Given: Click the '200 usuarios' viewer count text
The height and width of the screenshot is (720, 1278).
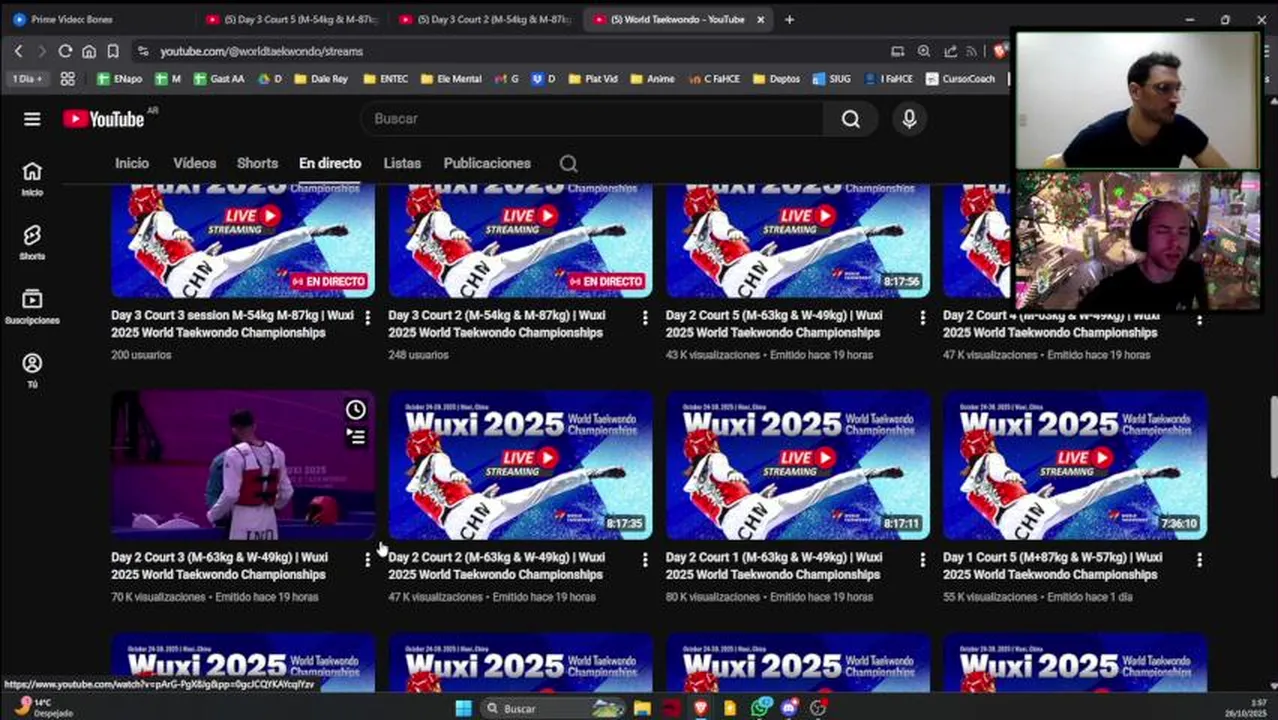Looking at the screenshot, I should tap(141, 355).
